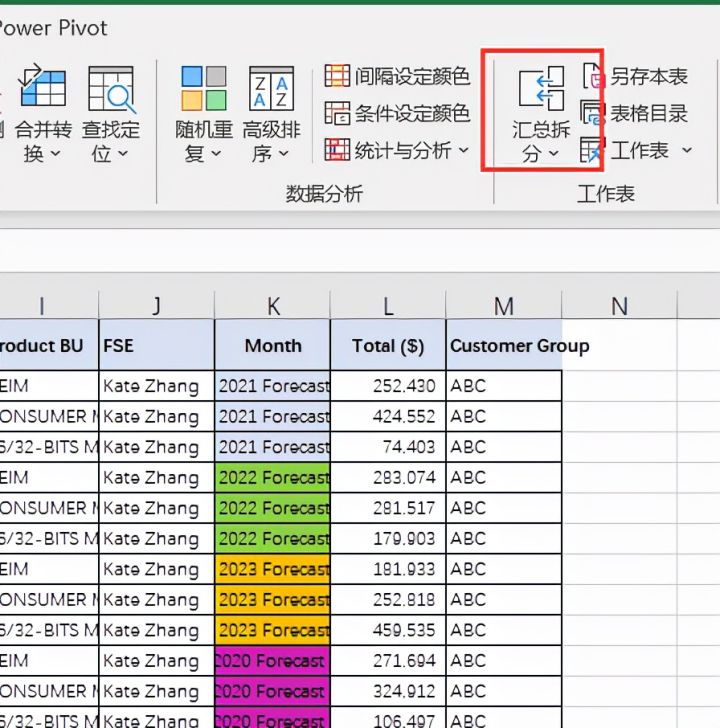Click the 条件设定颜色 icon

(x=337, y=113)
